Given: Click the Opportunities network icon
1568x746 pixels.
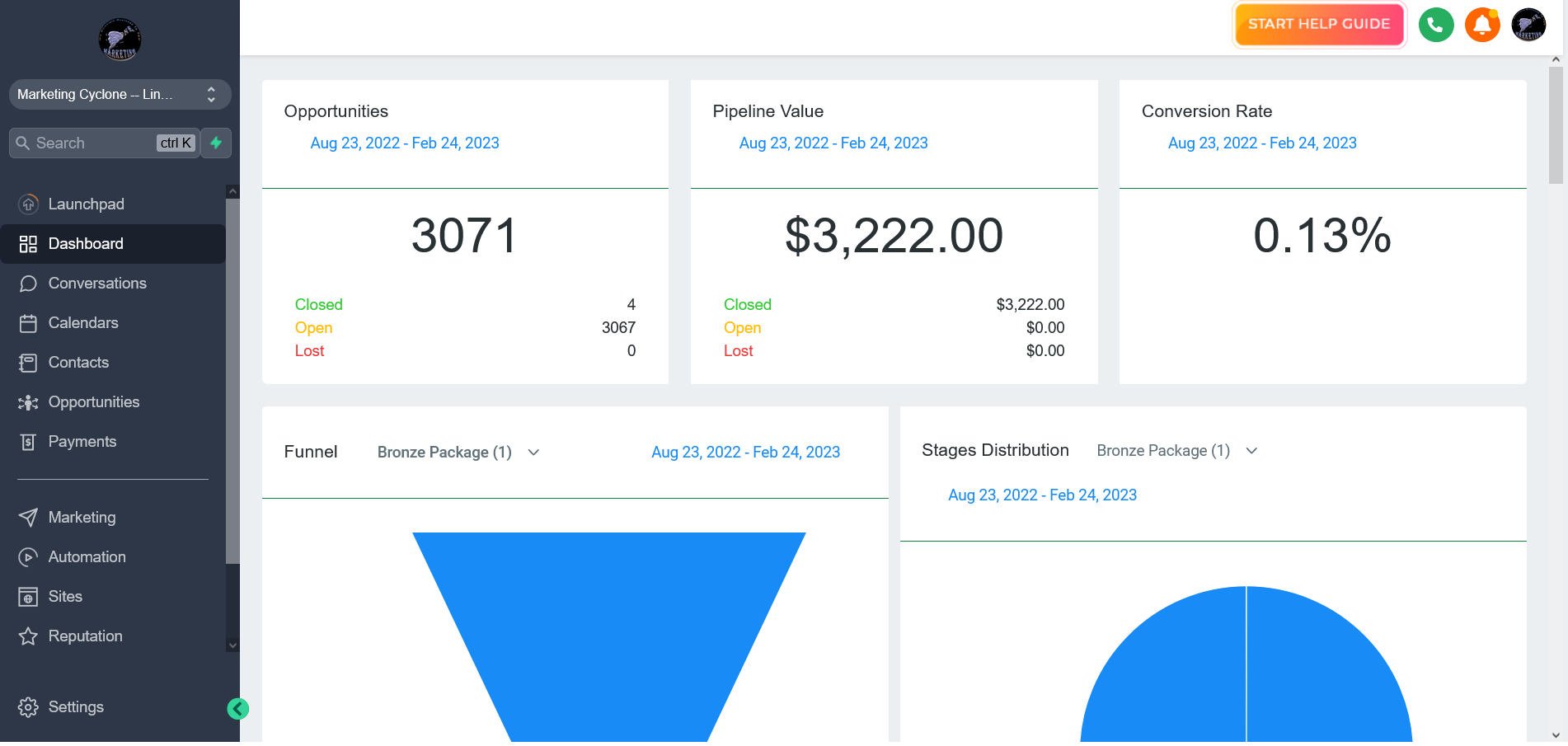Looking at the screenshot, I should click(x=28, y=402).
